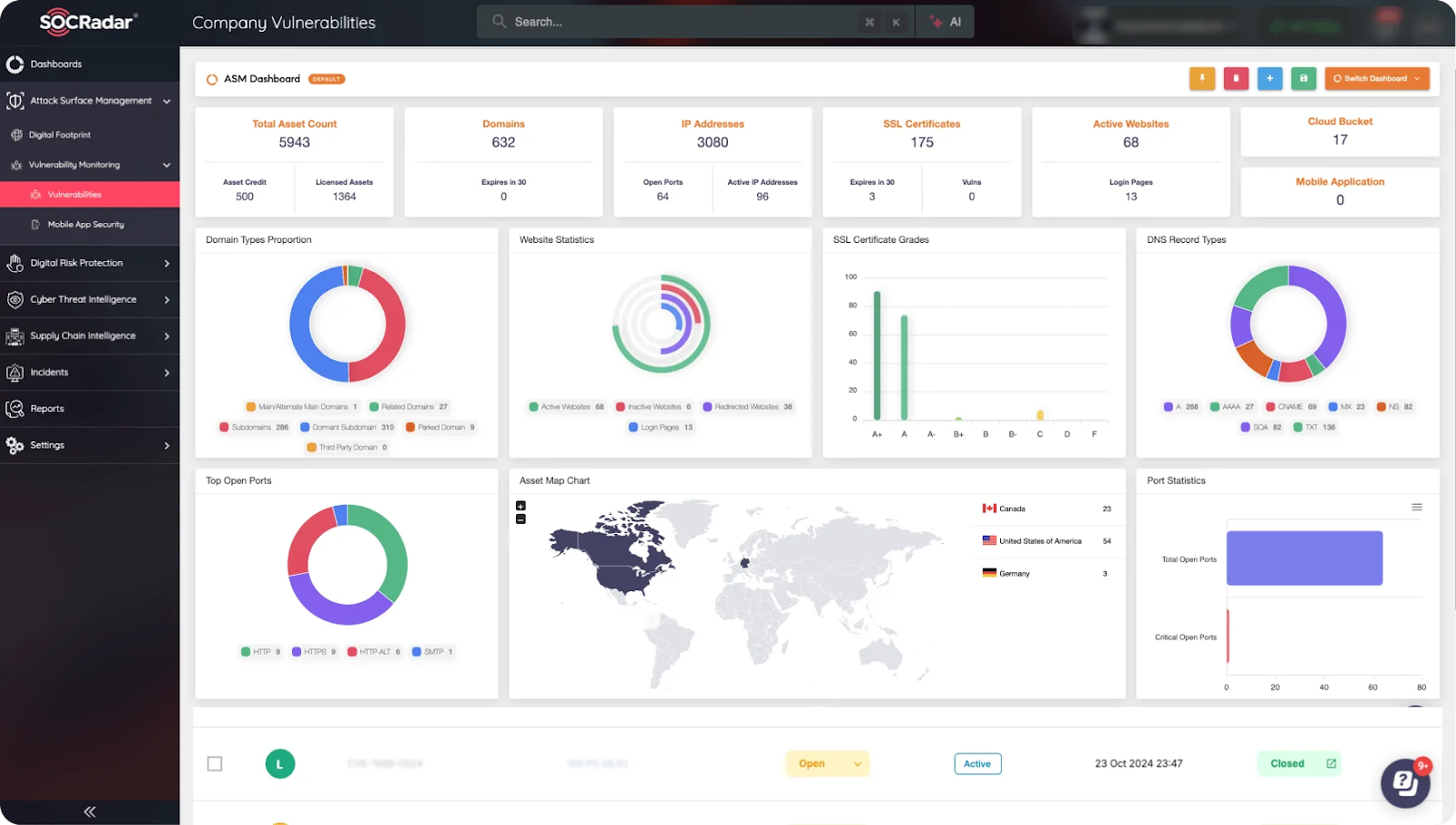Click the blue plus add widget icon

pos(1269,78)
